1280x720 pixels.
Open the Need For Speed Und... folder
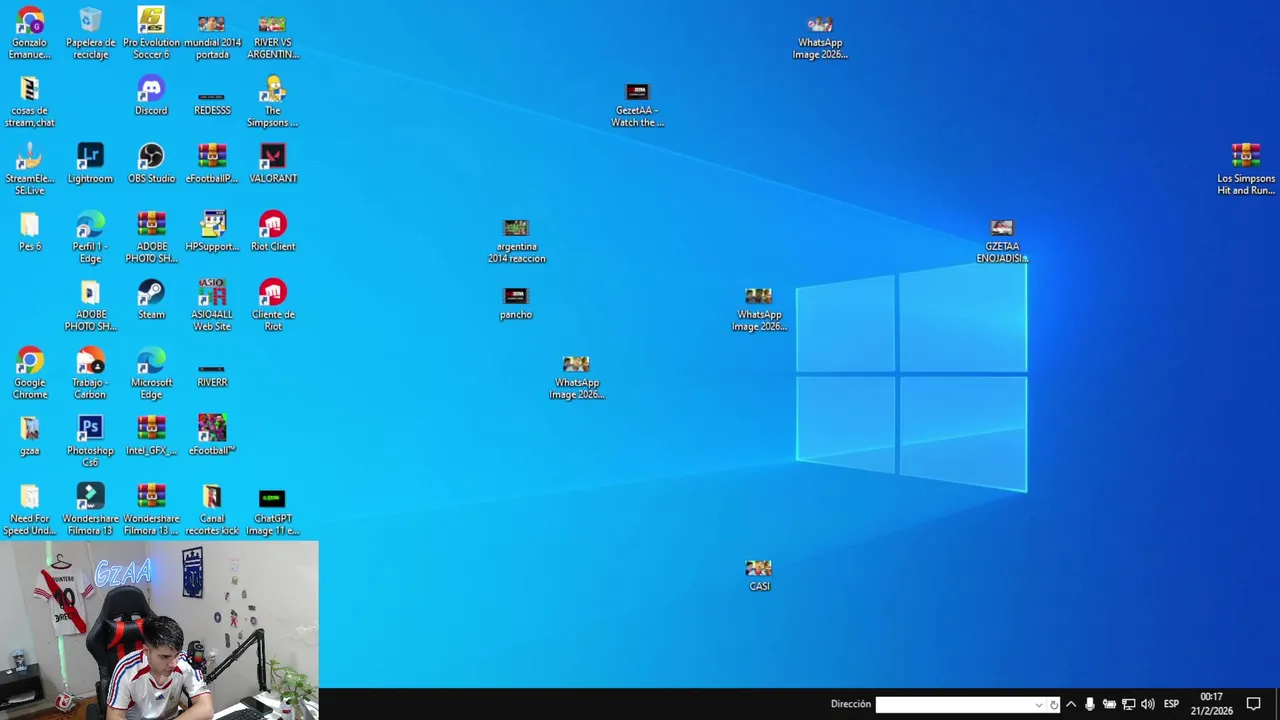(x=30, y=509)
